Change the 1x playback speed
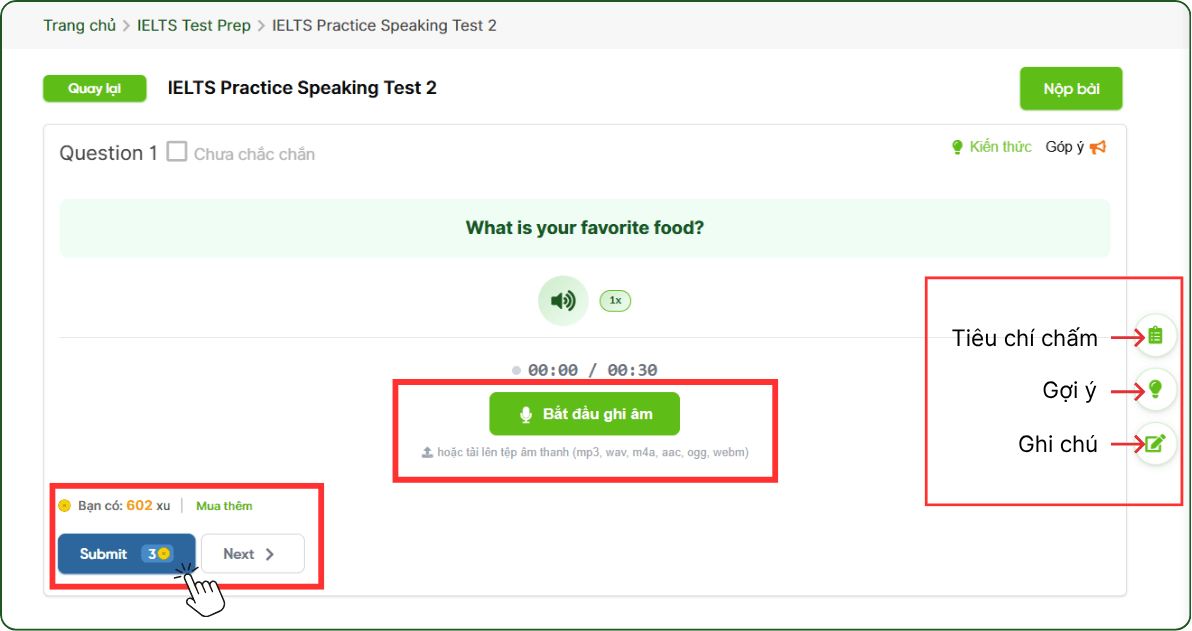The image size is (1192, 631). click(615, 300)
